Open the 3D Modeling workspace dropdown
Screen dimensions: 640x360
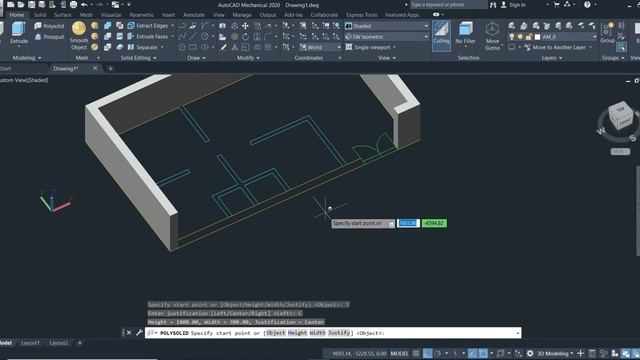click(555, 353)
